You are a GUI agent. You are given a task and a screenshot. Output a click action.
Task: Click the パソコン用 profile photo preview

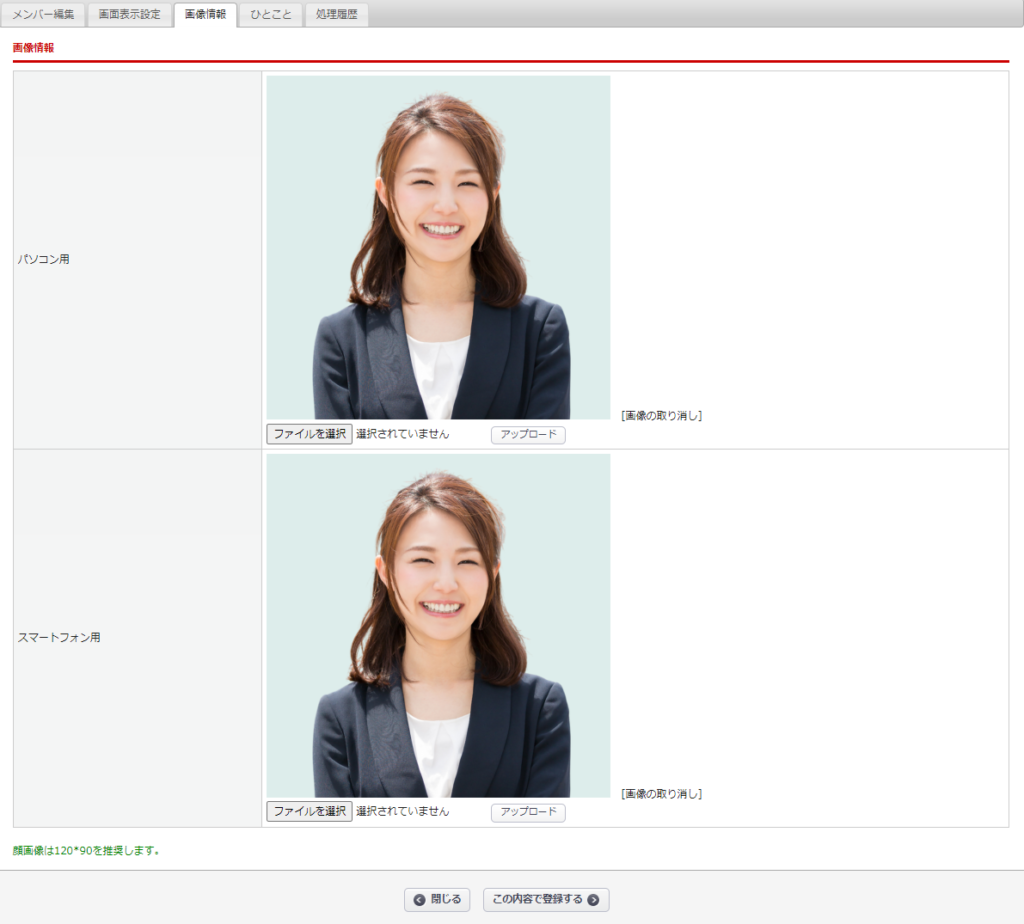(437, 247)
